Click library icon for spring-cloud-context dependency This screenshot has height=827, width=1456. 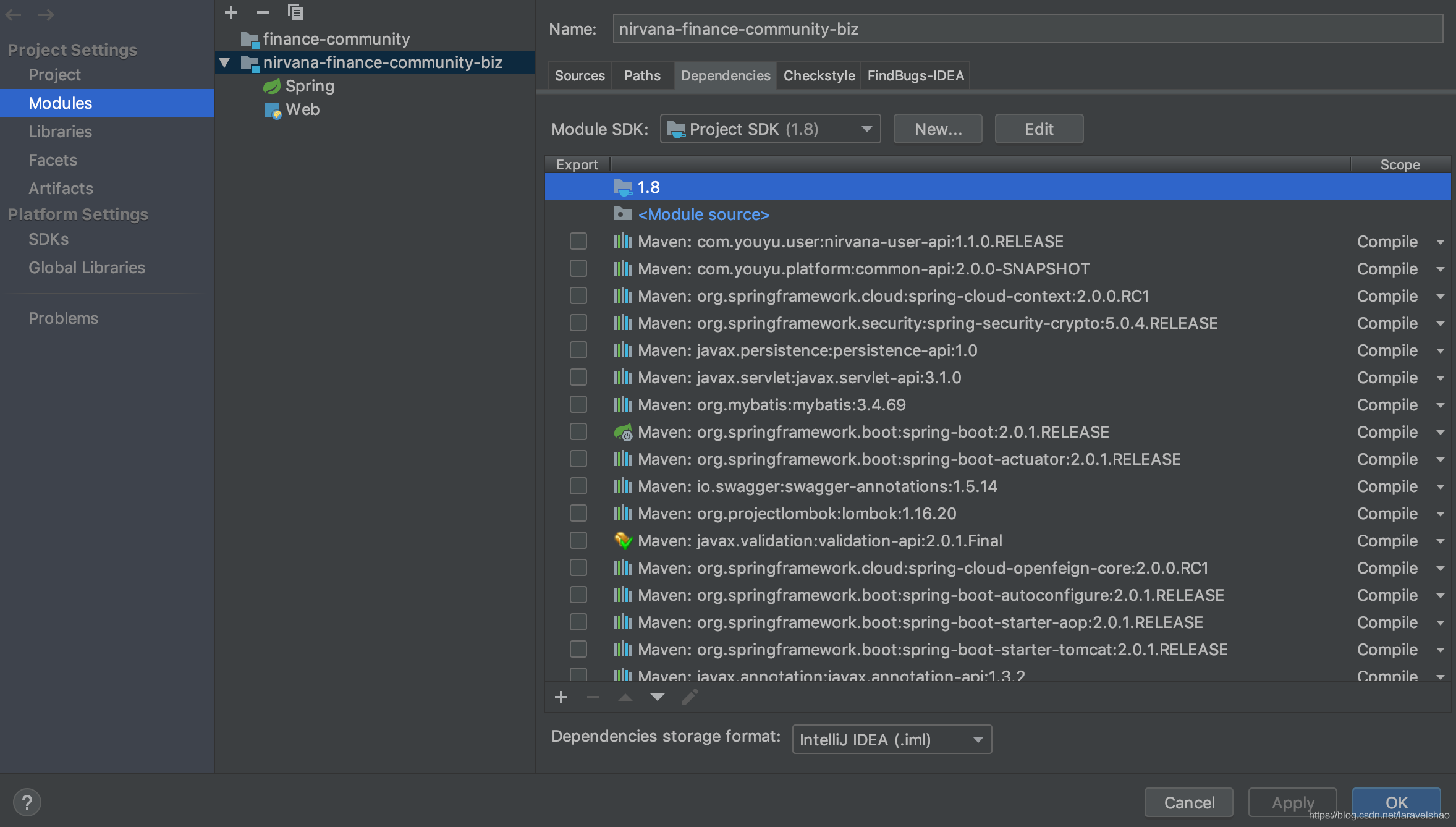pos(623,295)
